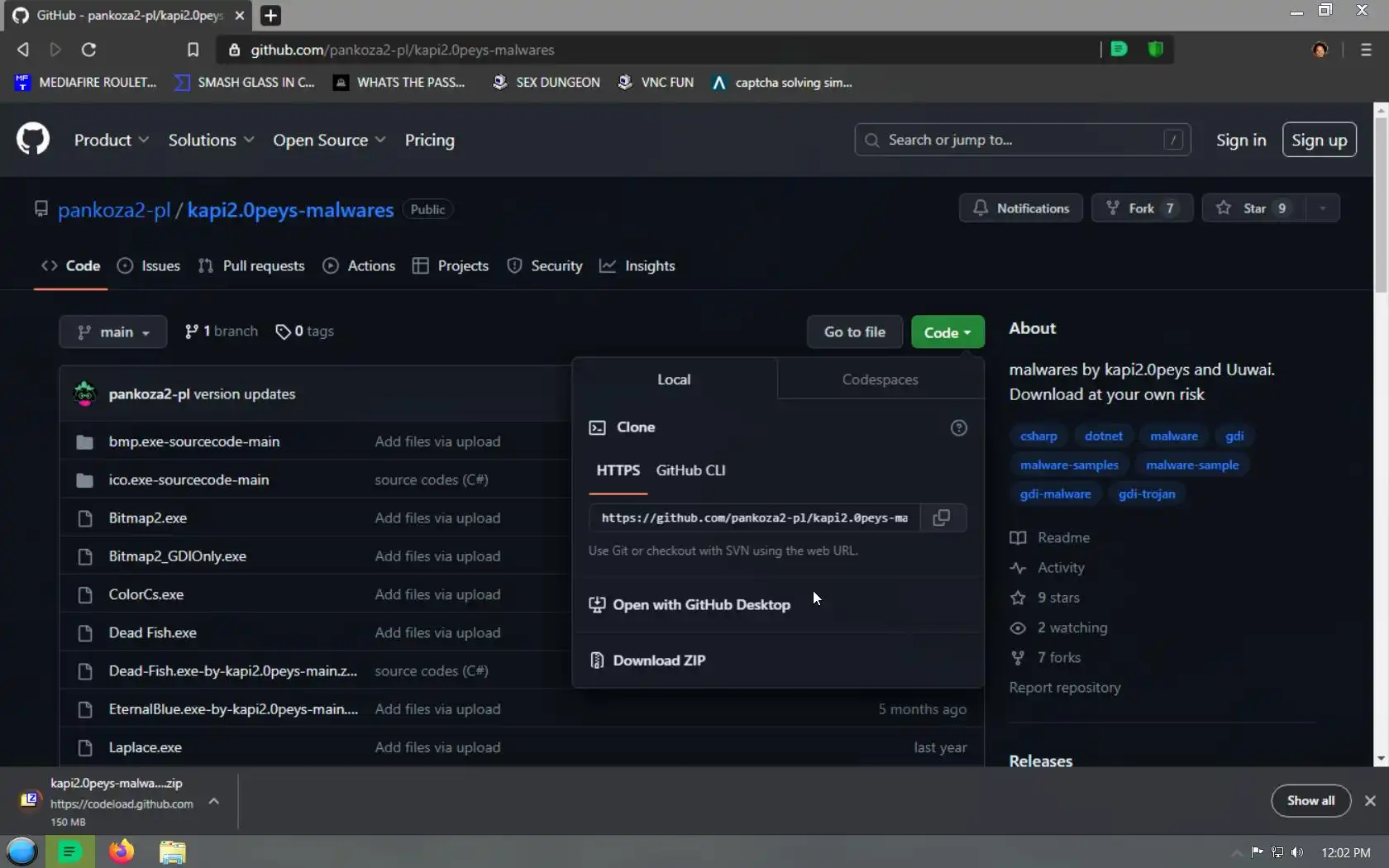The height and width of the screenshot is (868, 1389).
Task: Click the folder icon for bmp.exe-sourcecode-main
Action: click(84, 441)
